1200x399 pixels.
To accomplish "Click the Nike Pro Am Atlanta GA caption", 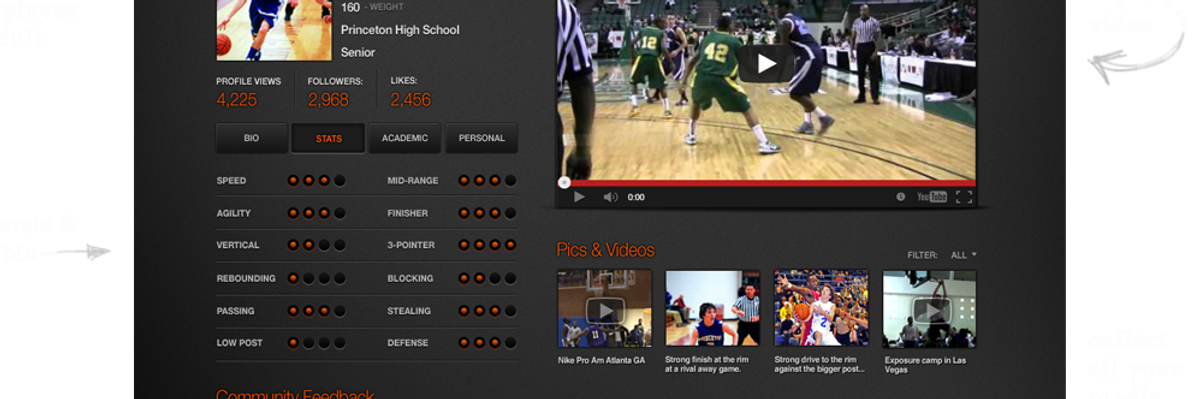I will [602, 360].
